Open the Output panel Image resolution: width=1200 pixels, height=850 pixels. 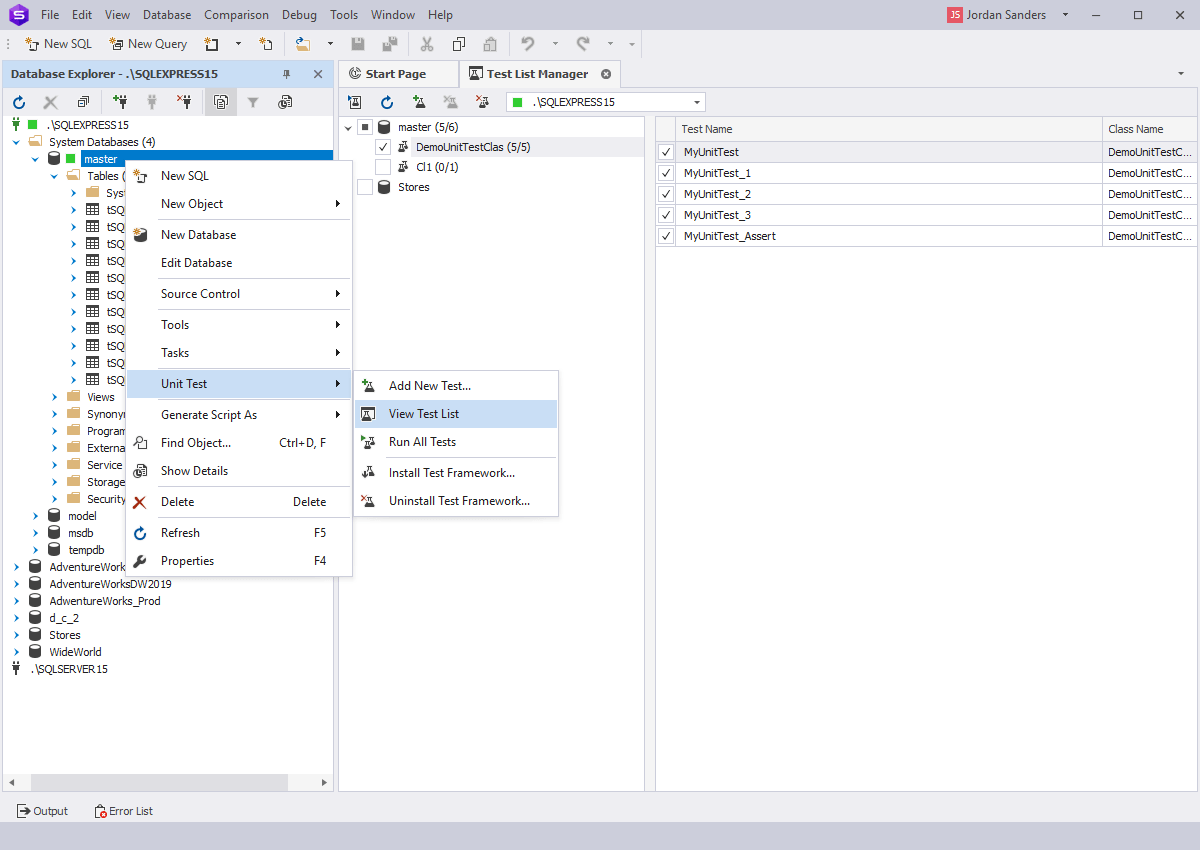[42, 810]
